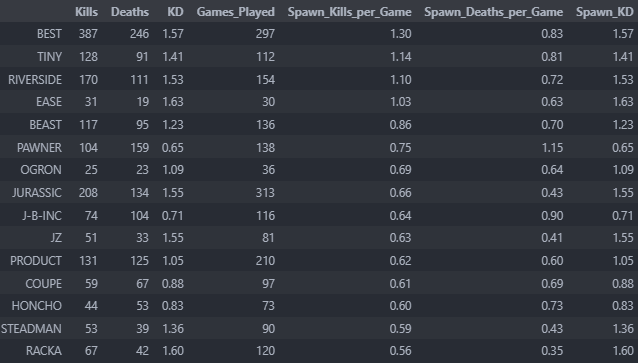Screen dimensions: 638x363
Task: Select the Spawn_Deaths_per_Game column header
Action: 494,12
